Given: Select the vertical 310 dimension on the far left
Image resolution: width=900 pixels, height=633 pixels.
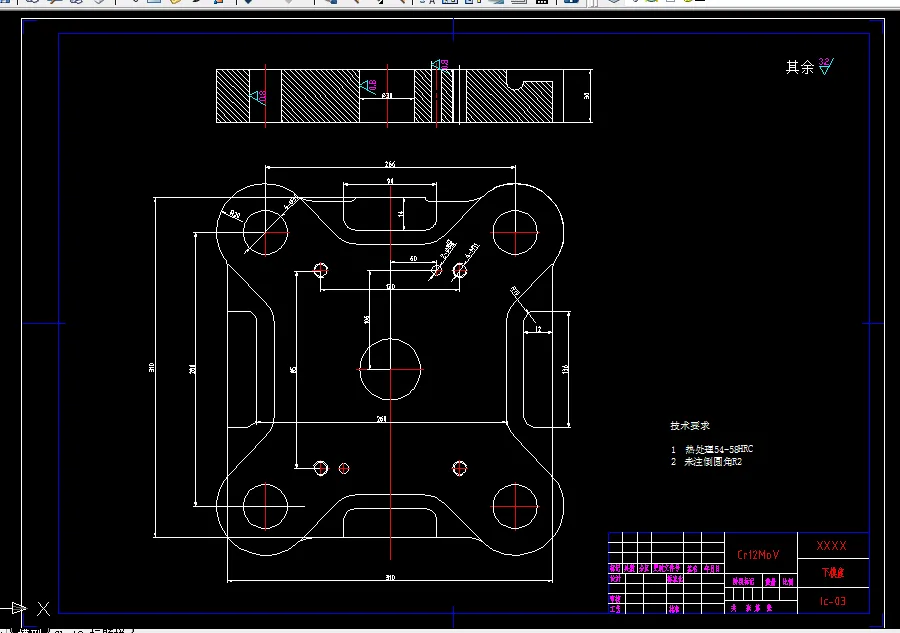Looking at the screenshot, I should (x=152, y=367).
